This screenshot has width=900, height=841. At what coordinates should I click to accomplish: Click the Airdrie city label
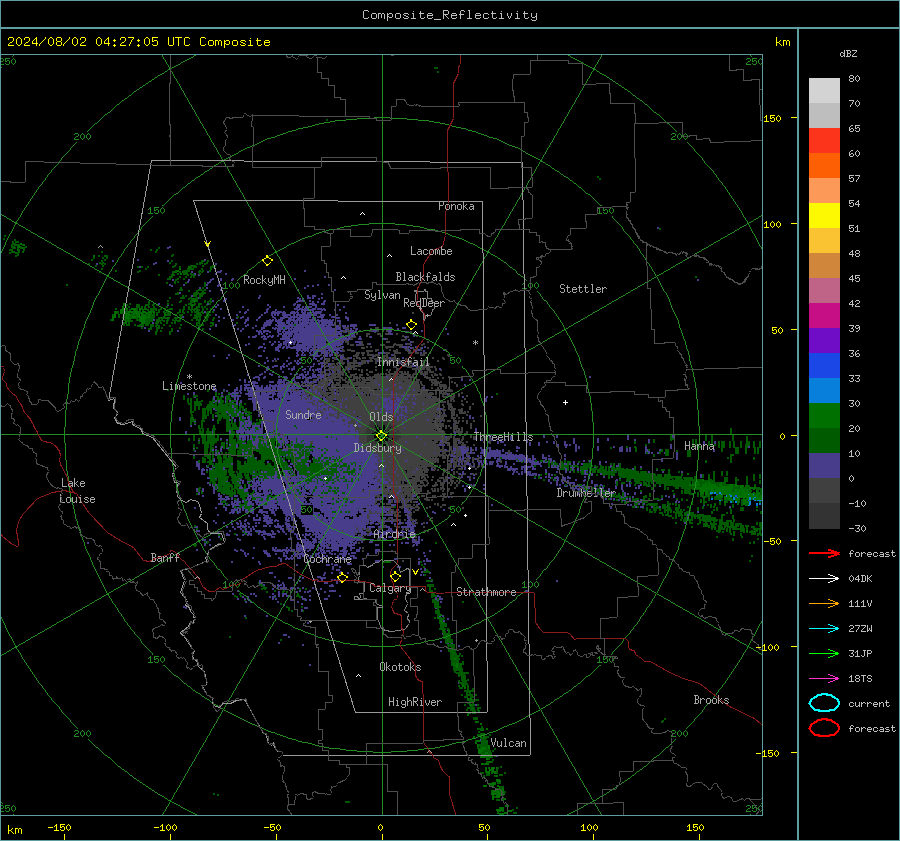click(x=394, y=534)
